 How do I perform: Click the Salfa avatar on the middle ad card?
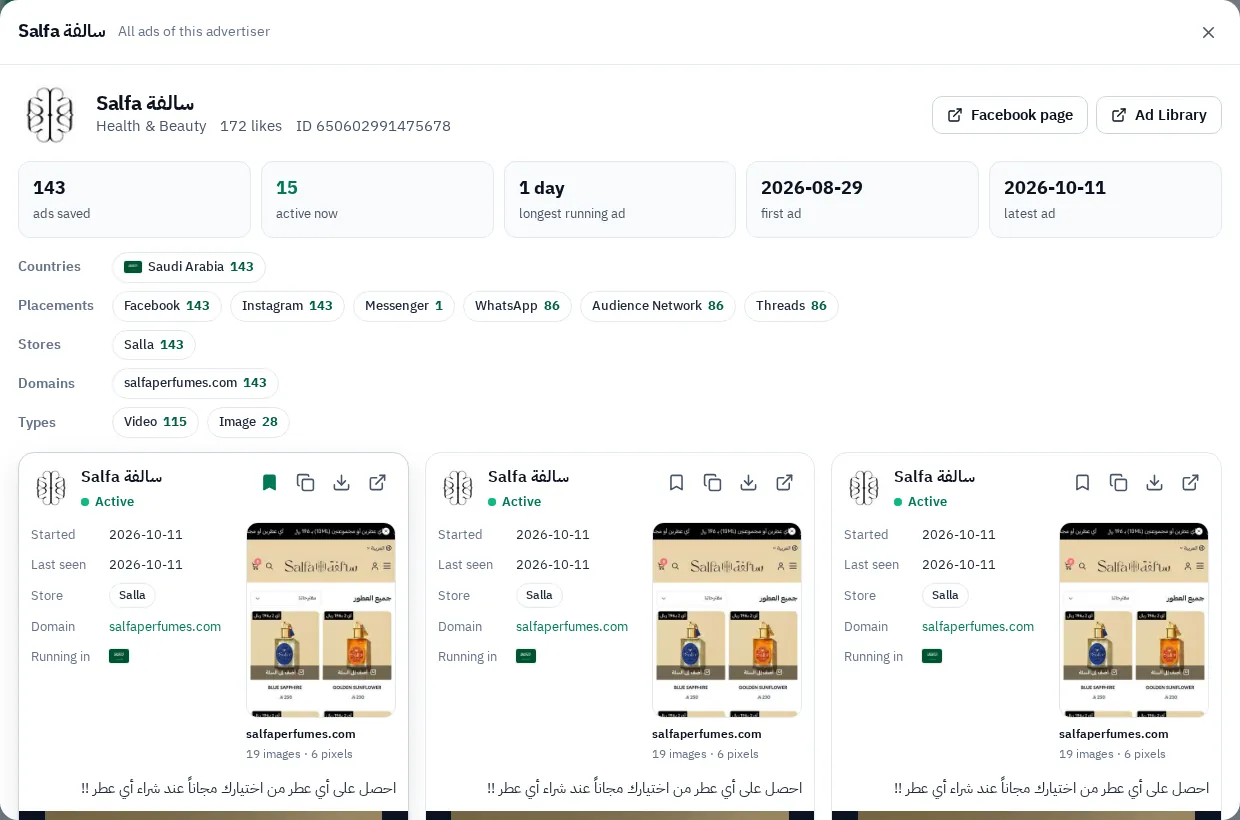[458, 488]
